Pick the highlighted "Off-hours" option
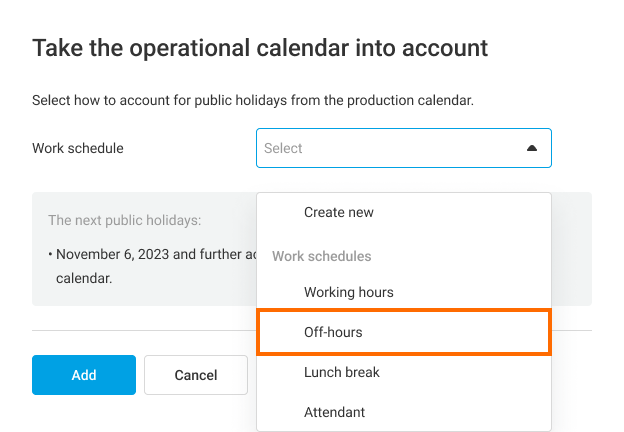 (x=333, y=332)
